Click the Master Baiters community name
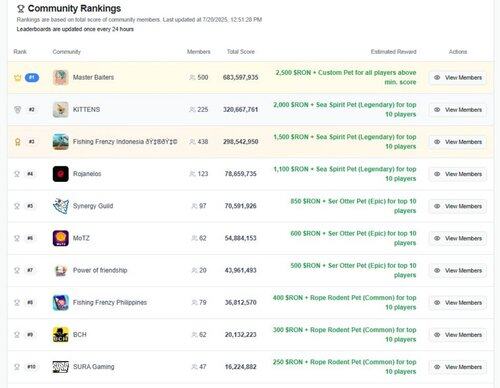The image size is (500, 388). click(93, 78)
